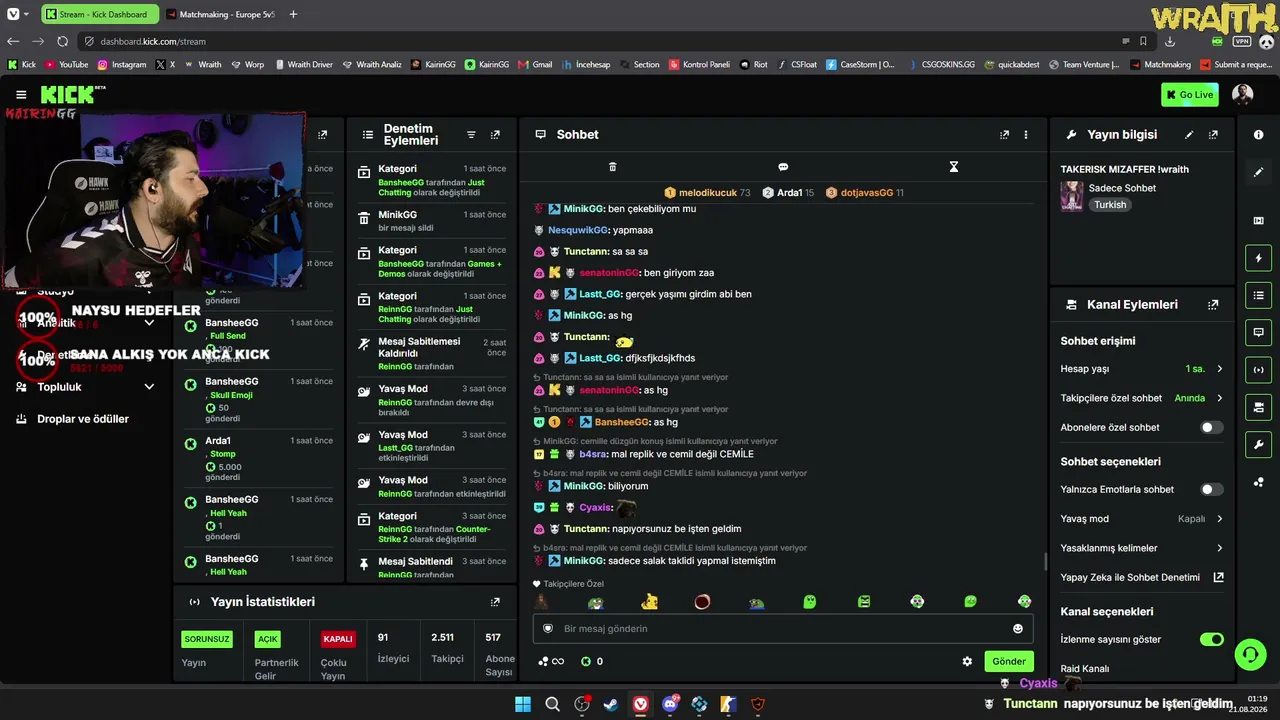Image resolution: width=1280 pixels, height=720 pixels.
Task: Open the CSFloat bookmark
Action: pyautogui.click(x=796, y=64)
